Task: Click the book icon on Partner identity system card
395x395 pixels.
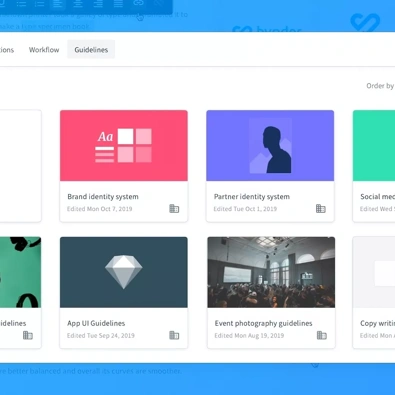Action: point(321,209)
